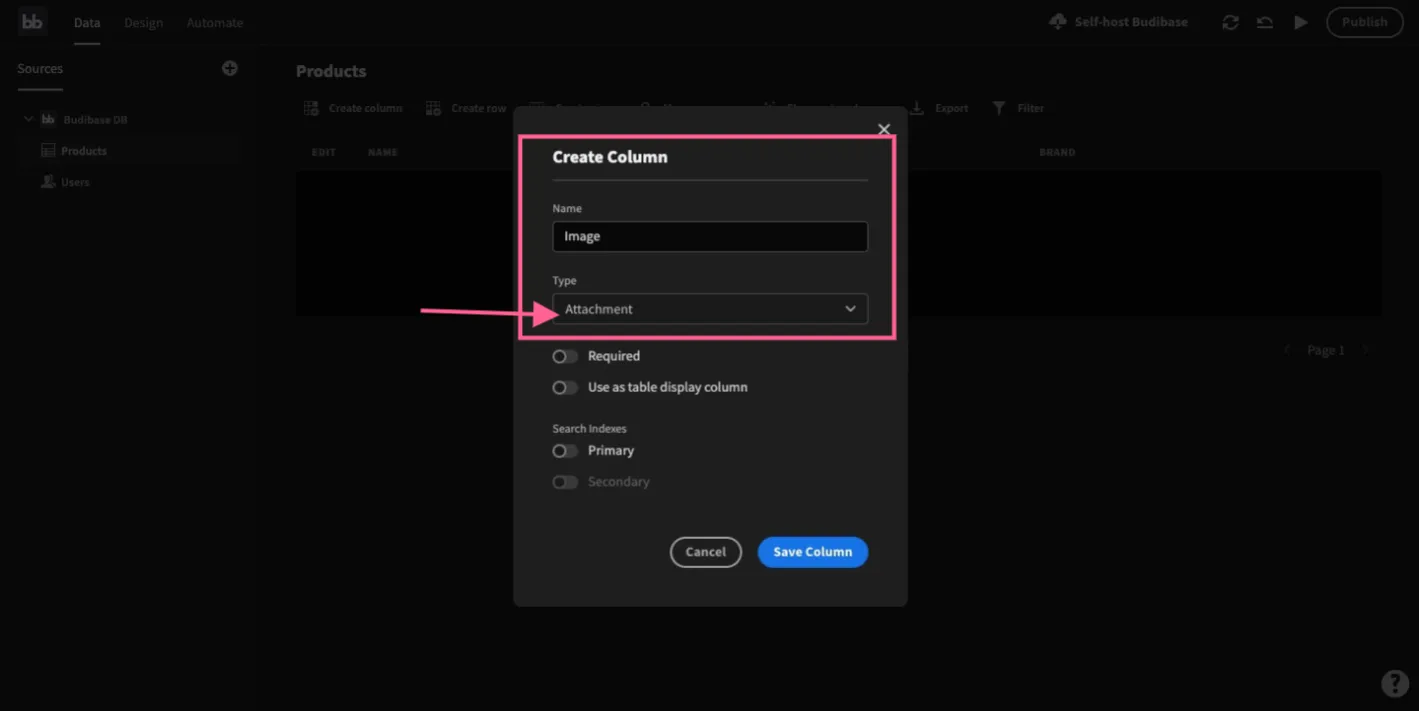Image resolution: width=1419 pixels, height=711 pixels.
Task: Switch to the Automate tab
Action: [214, 22]
